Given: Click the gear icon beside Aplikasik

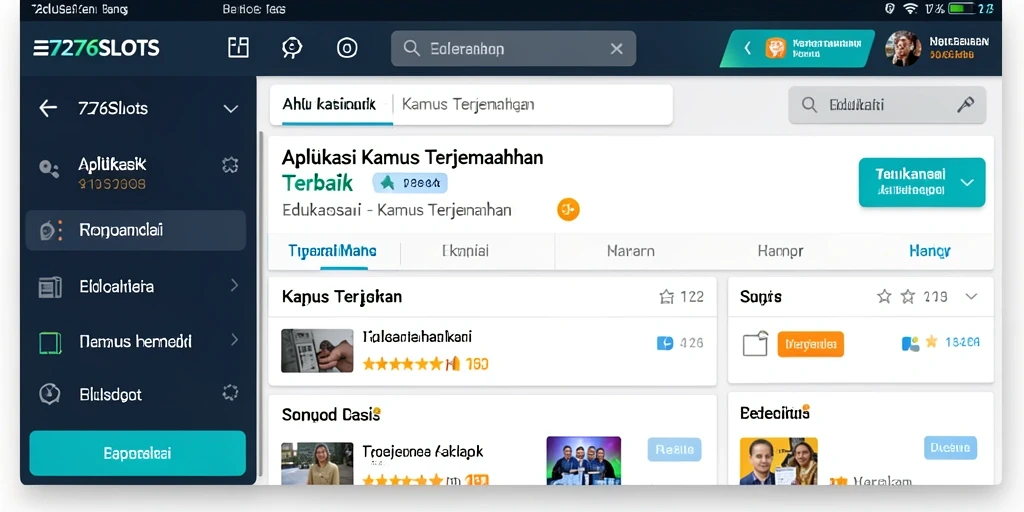Looking at the screenshot, I should pyautogui.click(x=230, y=165).
